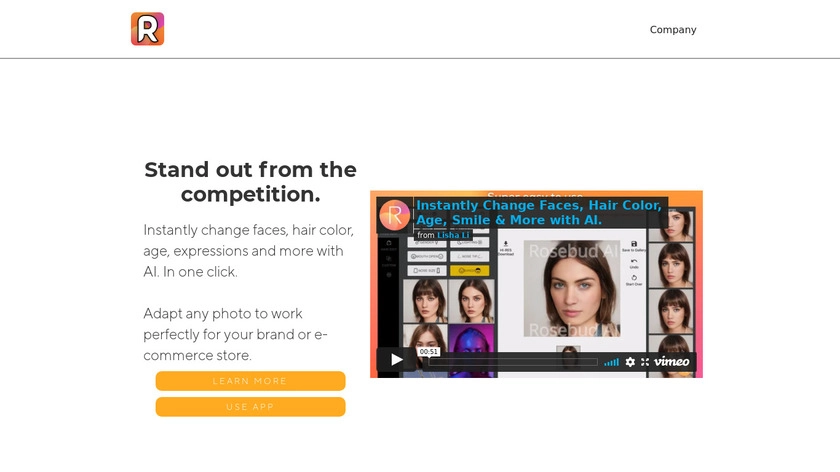Open the Lisha Li author link
This screenshot has width=840, height=472.
click(x=453, y=235)
